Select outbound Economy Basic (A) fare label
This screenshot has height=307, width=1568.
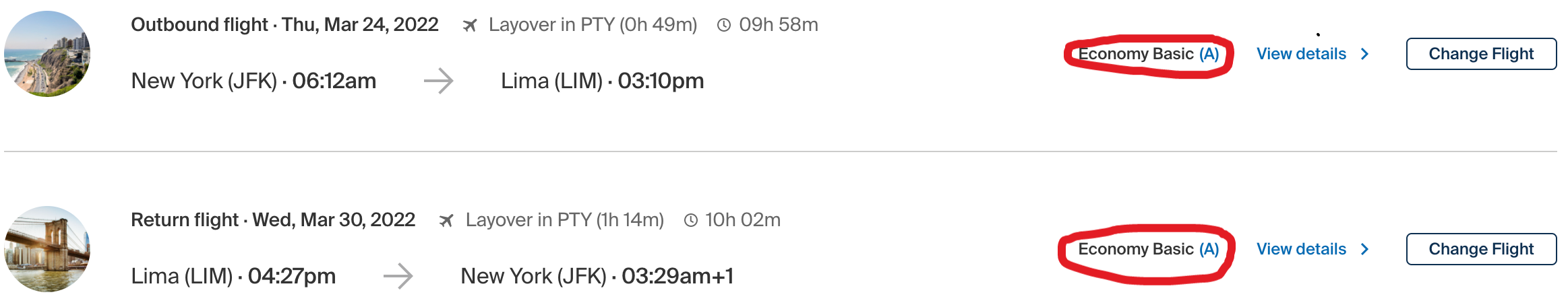(1149, 54)
